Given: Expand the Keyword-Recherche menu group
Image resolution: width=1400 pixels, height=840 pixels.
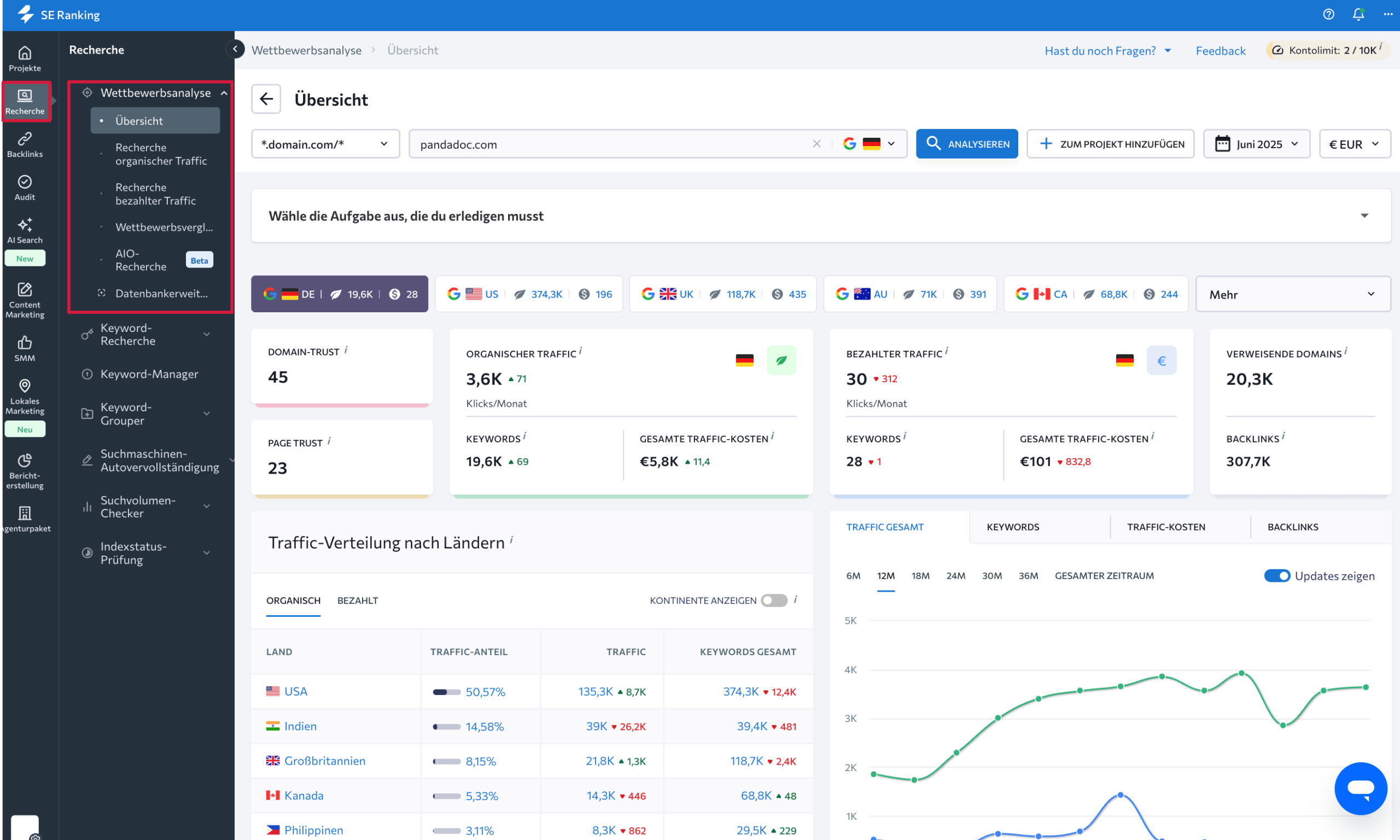Looking at the screenshot, I should click(x=207, y=334).
